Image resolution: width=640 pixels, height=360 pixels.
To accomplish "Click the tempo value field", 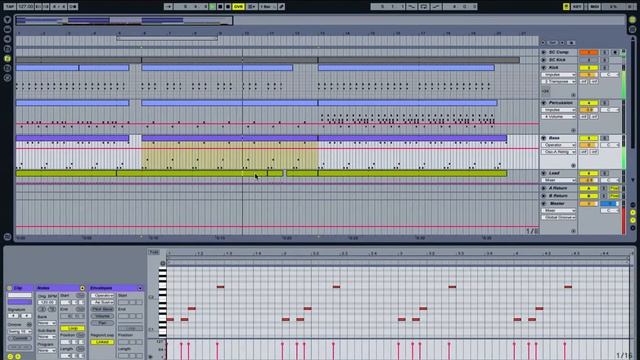I will (x=25, y=7).
